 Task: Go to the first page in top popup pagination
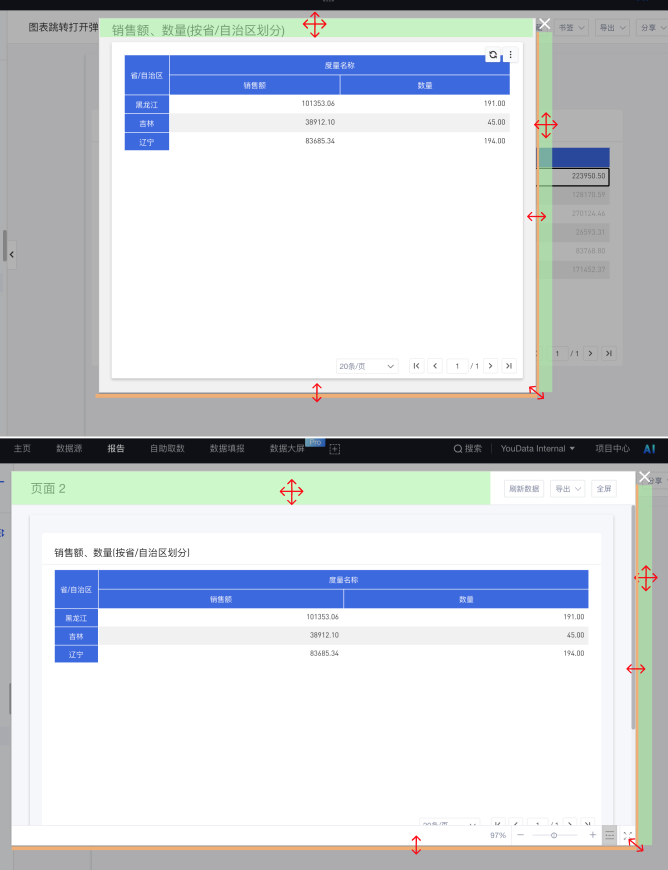click(416, 366)
